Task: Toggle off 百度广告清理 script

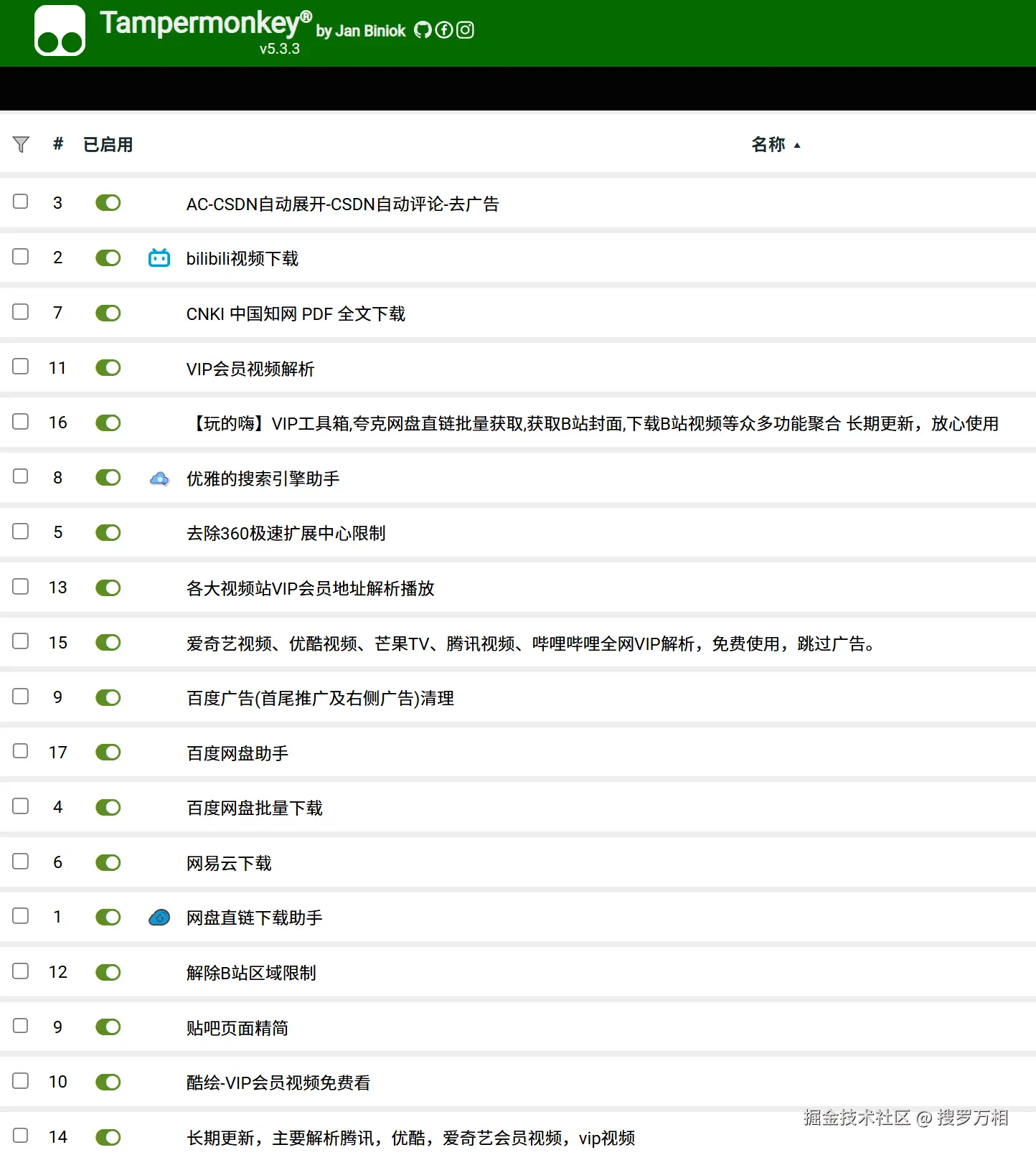Action: point(108,697)
